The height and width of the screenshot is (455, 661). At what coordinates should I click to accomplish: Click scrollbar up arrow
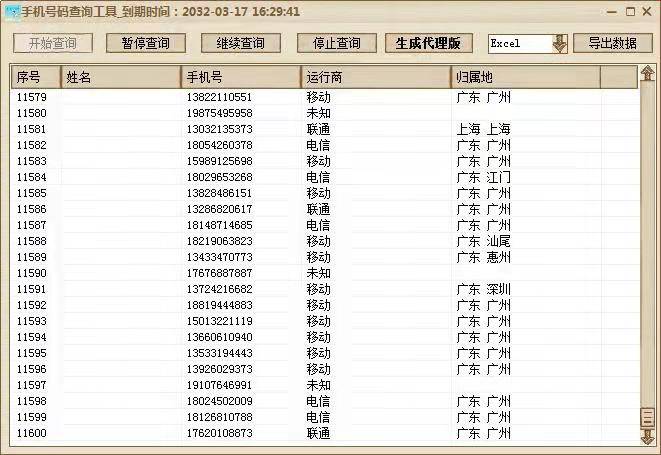coord(647,73)
